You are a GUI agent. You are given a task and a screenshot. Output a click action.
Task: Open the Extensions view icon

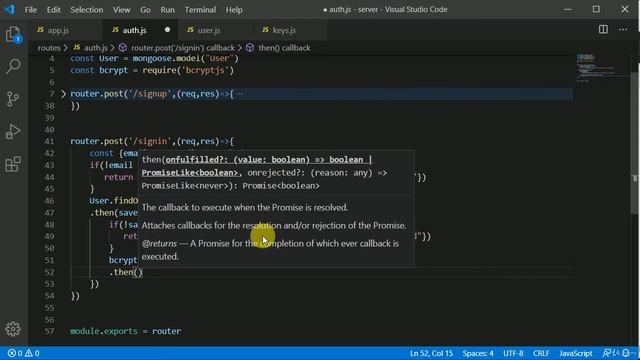point(13,164)
